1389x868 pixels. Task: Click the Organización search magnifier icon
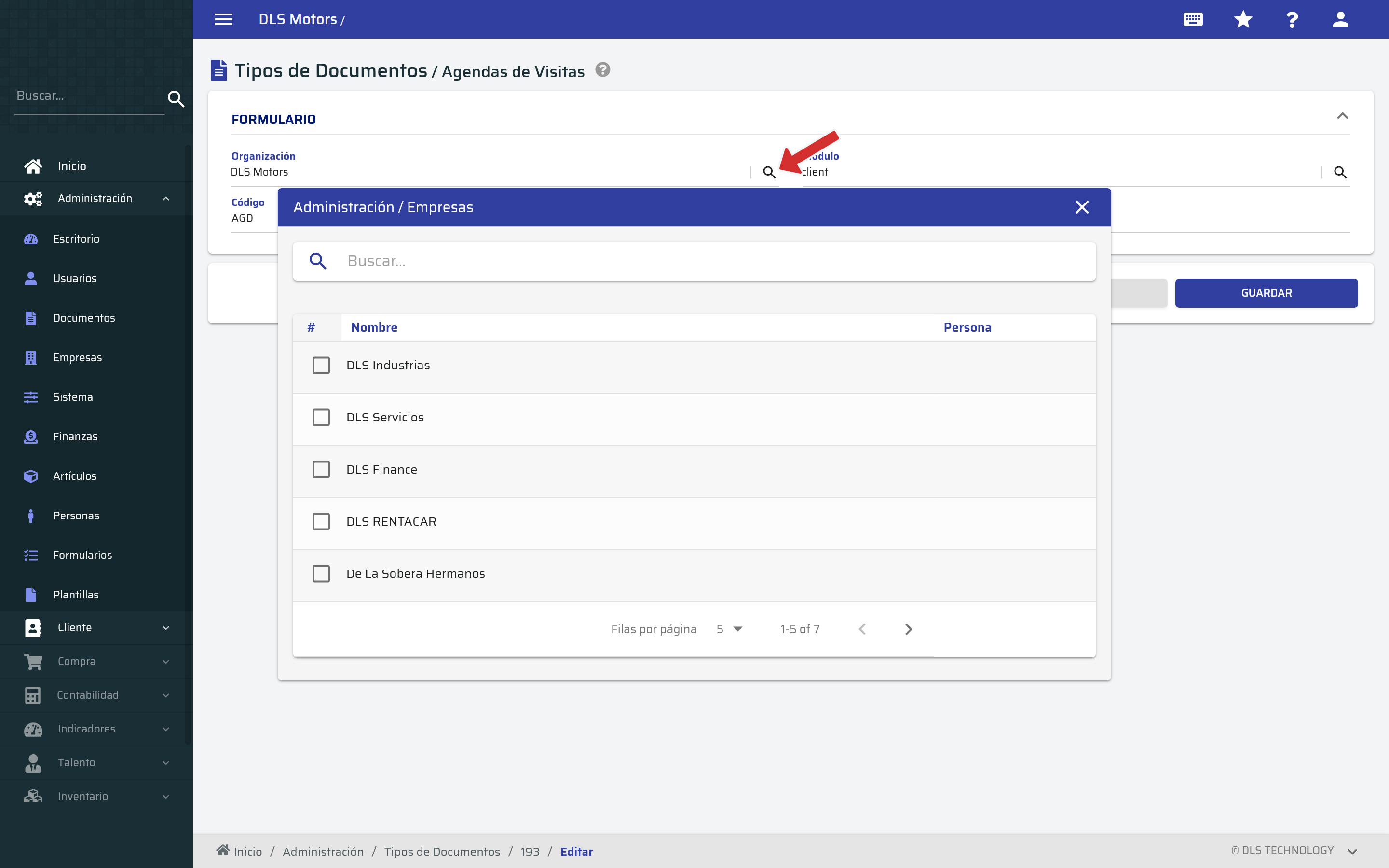[769, 172]
